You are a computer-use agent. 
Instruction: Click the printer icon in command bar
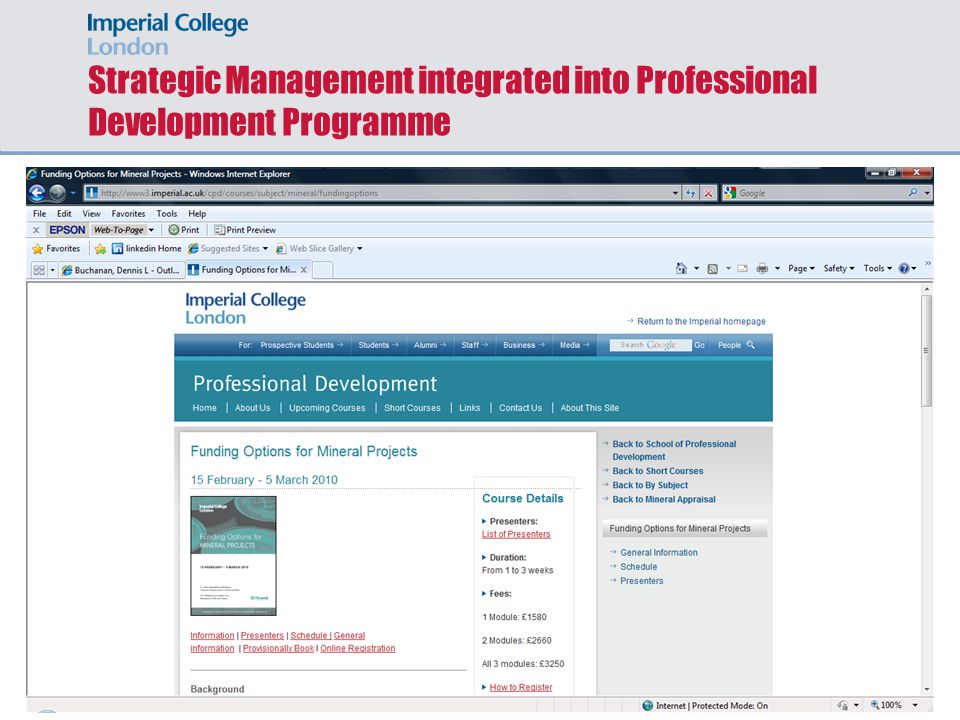coord(762,269)
